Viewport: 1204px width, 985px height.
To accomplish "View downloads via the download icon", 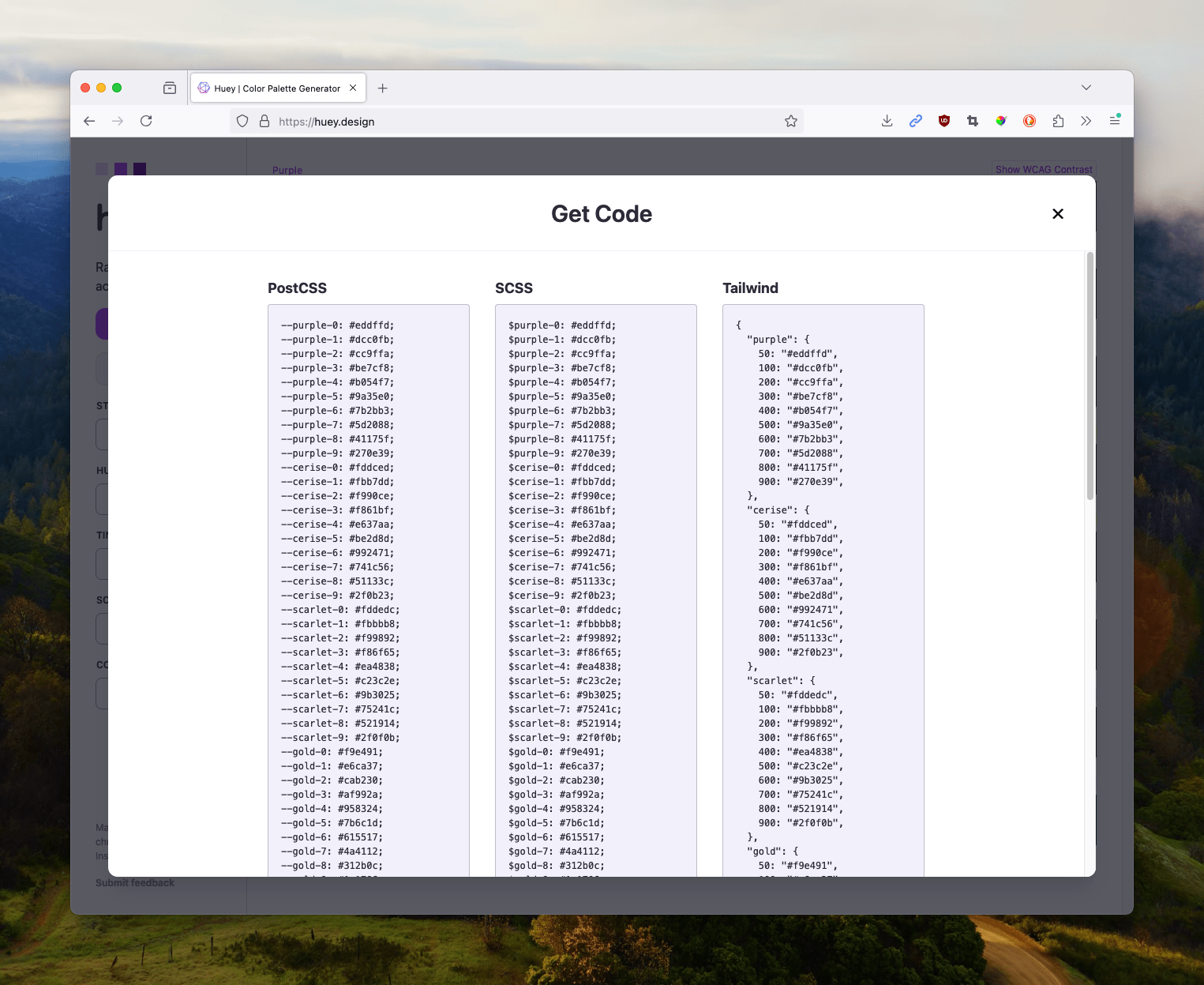I will [887, 121].
